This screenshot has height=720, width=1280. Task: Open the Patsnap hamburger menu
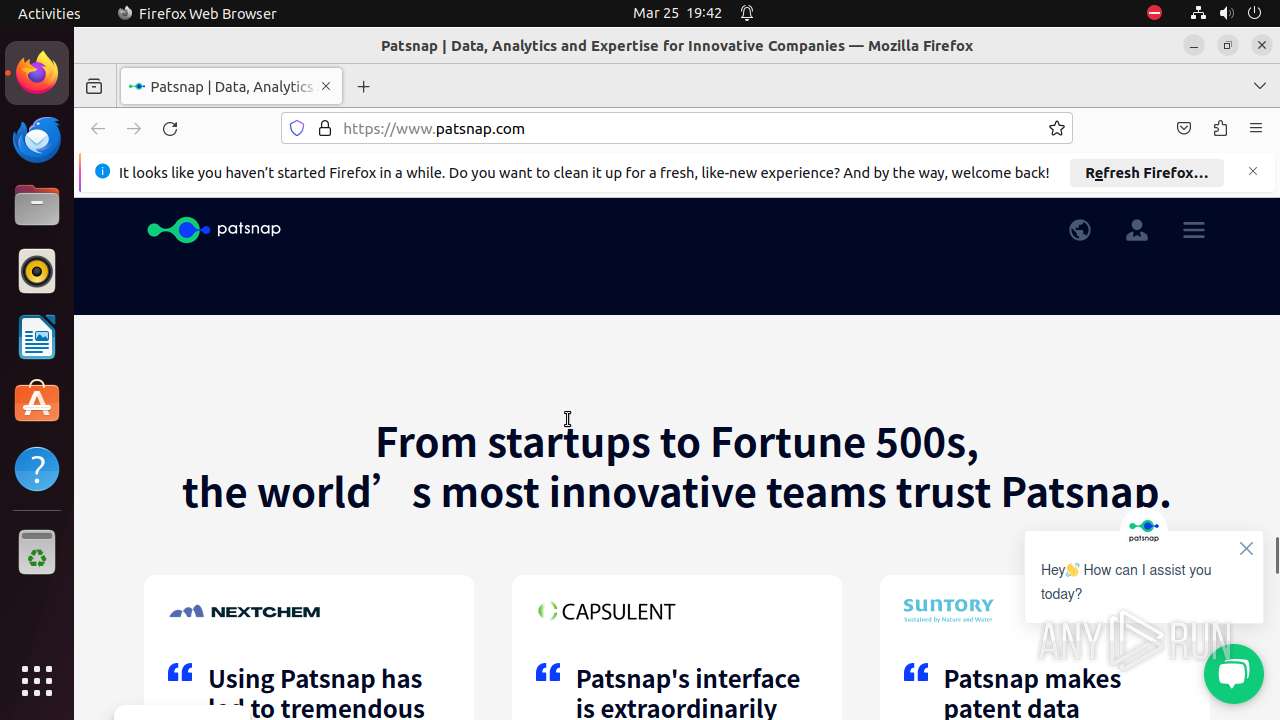(x=1194, y=230)
